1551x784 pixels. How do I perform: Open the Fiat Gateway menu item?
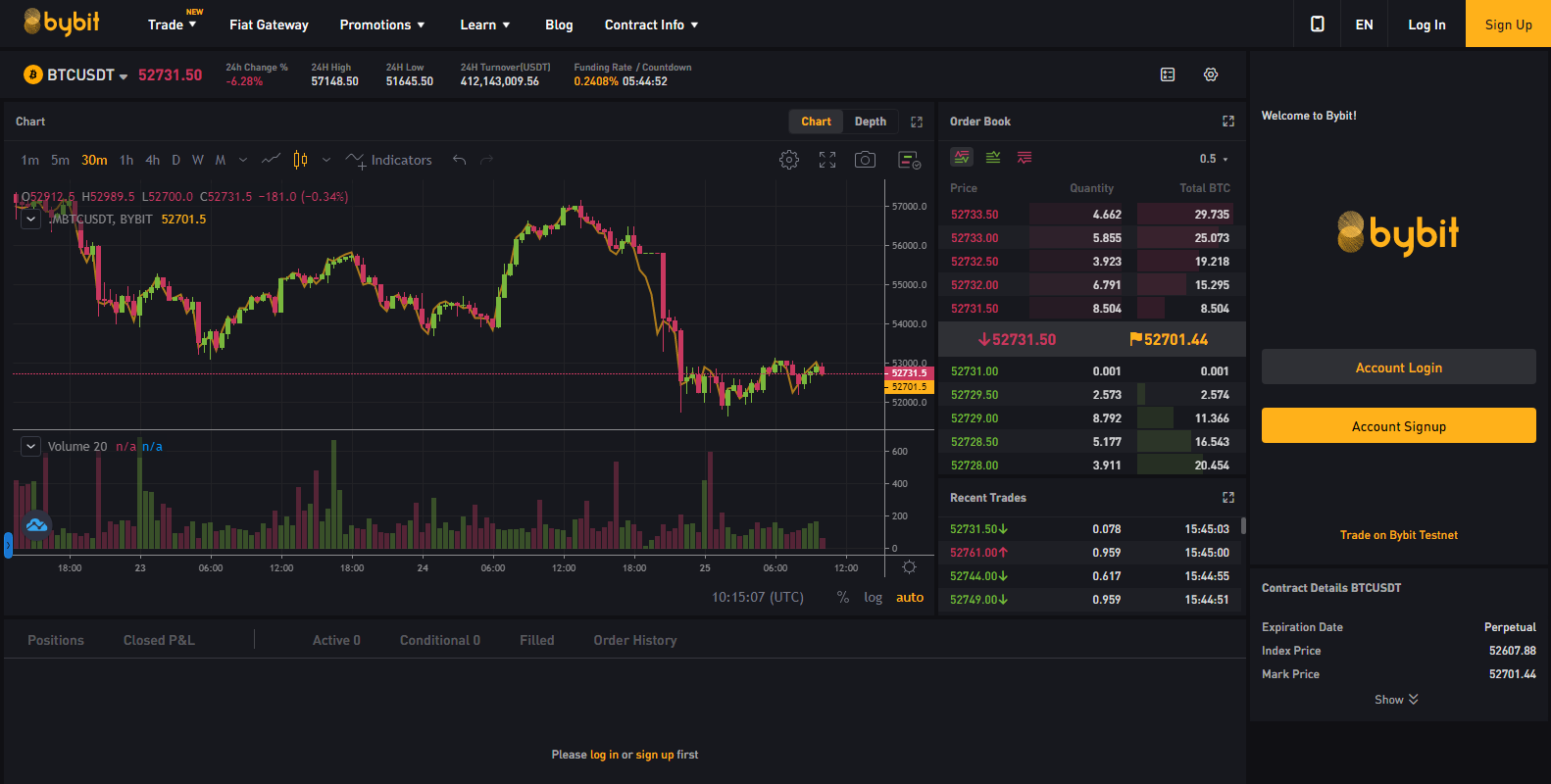[x=269, y=24]
